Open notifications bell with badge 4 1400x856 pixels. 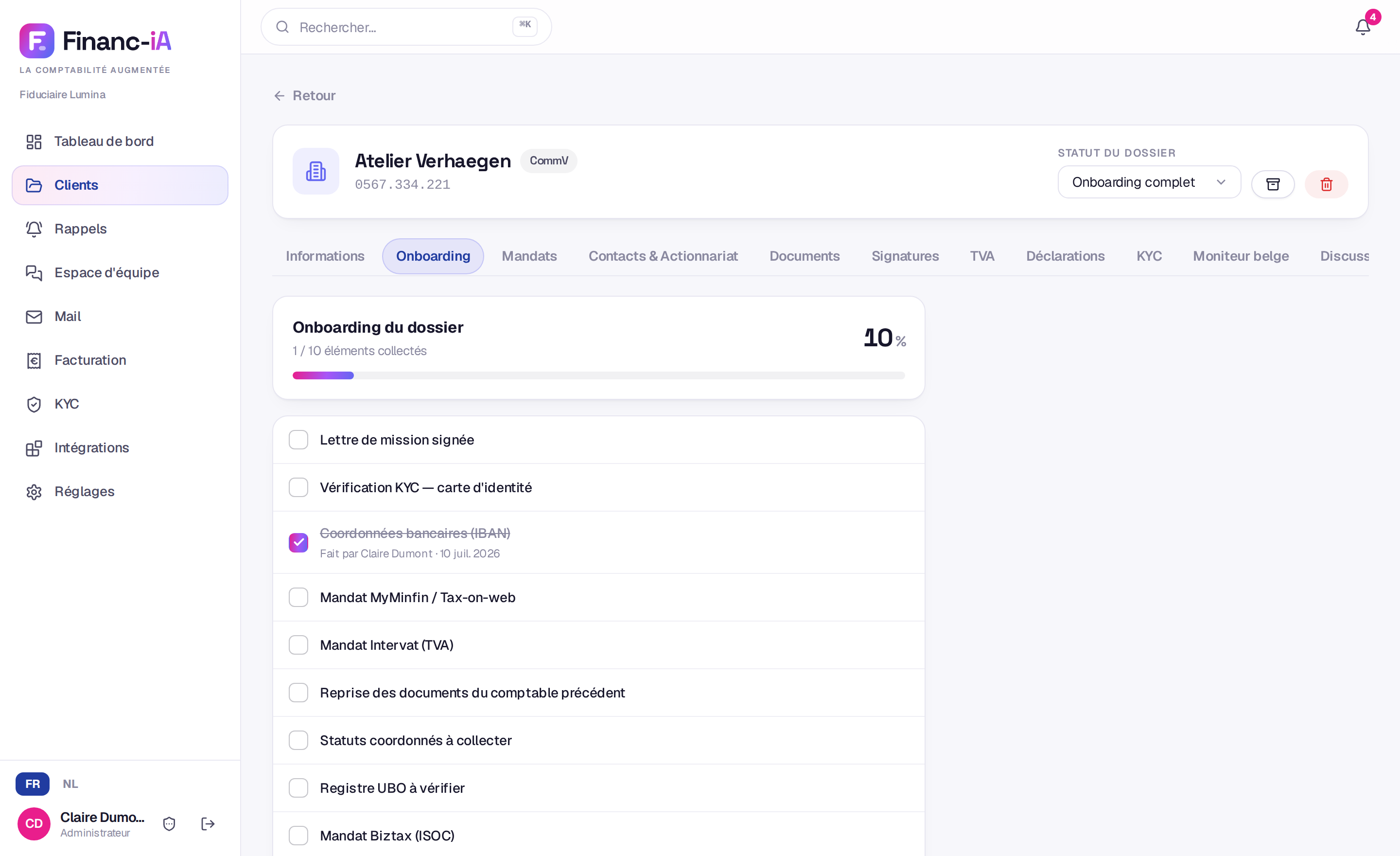(x=1363, y=27)
